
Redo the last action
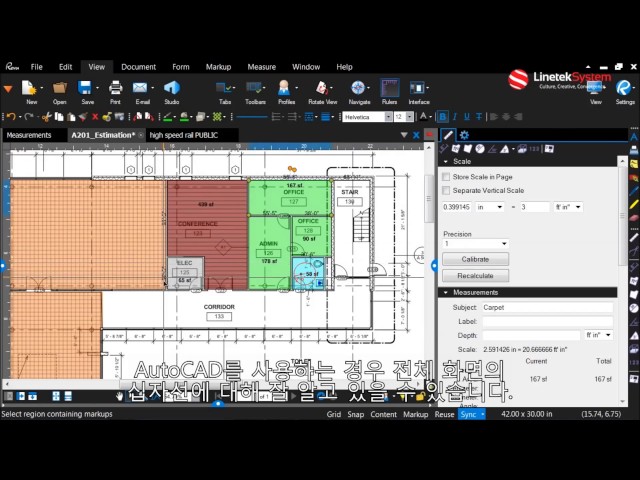(x=29, y=117)
